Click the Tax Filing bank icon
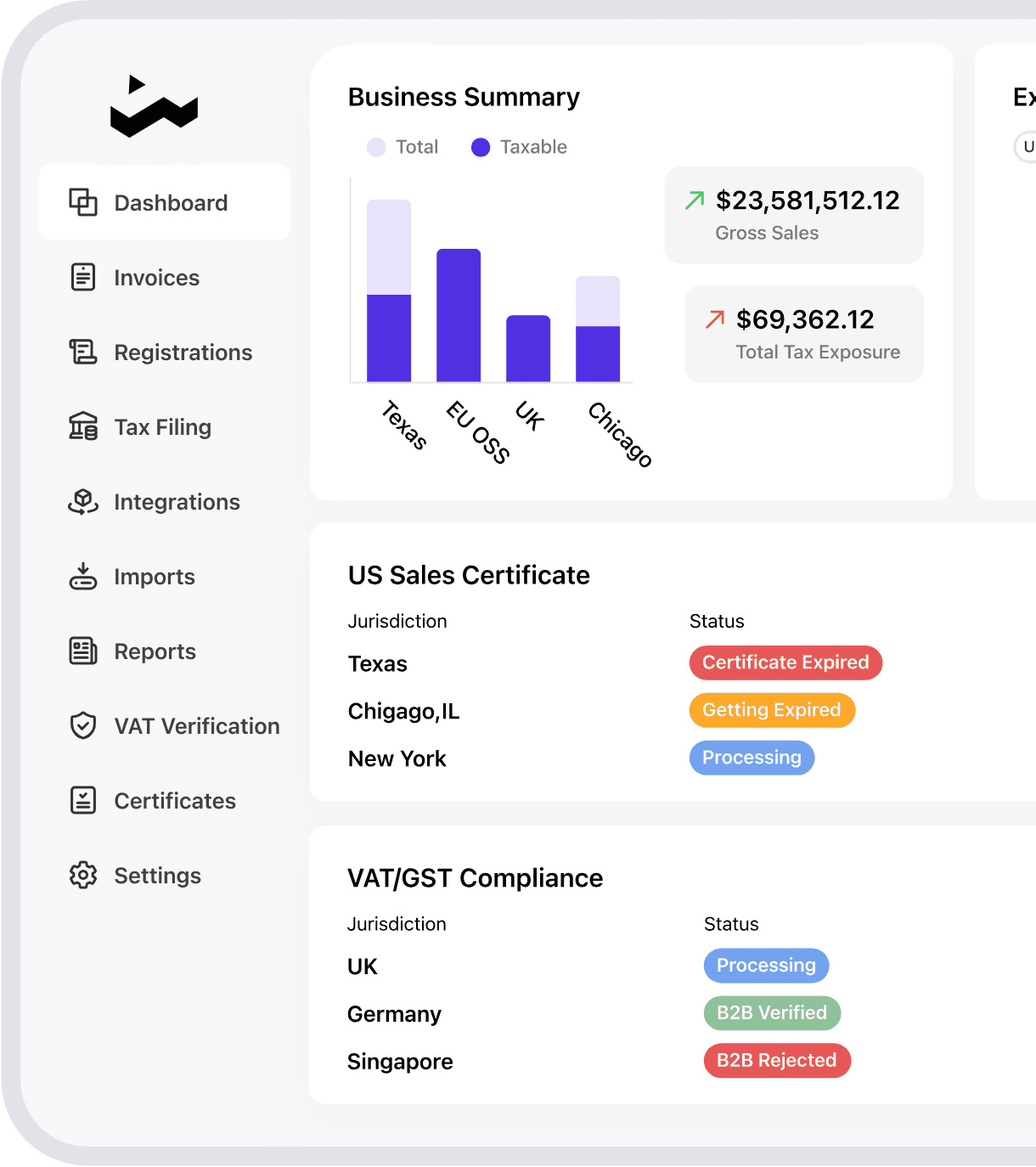 click(83, 426)
